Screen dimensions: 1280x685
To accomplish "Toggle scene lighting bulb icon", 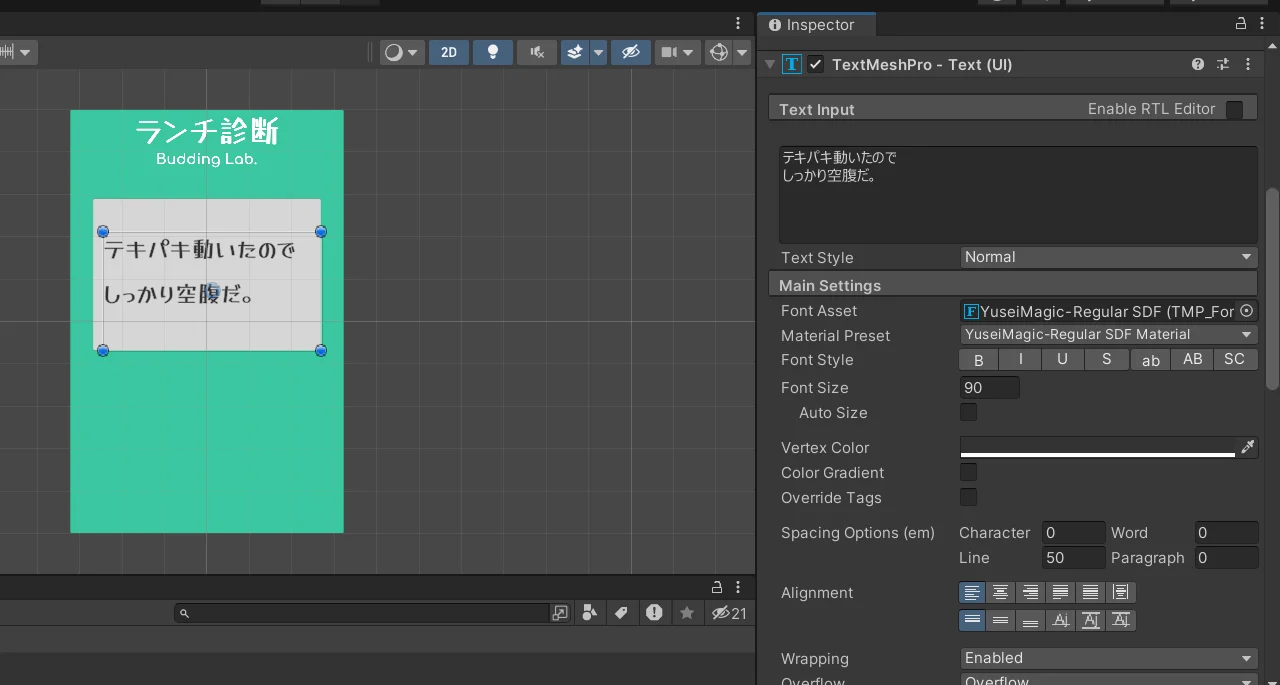I will (492, 52).
